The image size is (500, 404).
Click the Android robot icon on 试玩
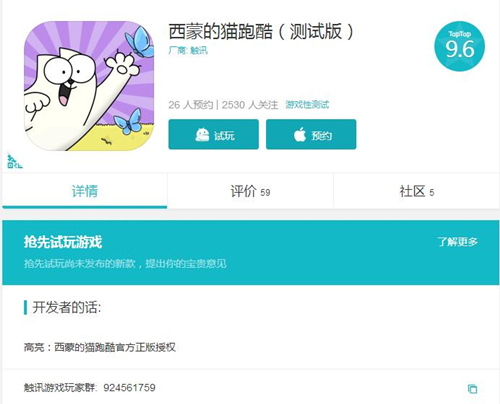[202, 135]
